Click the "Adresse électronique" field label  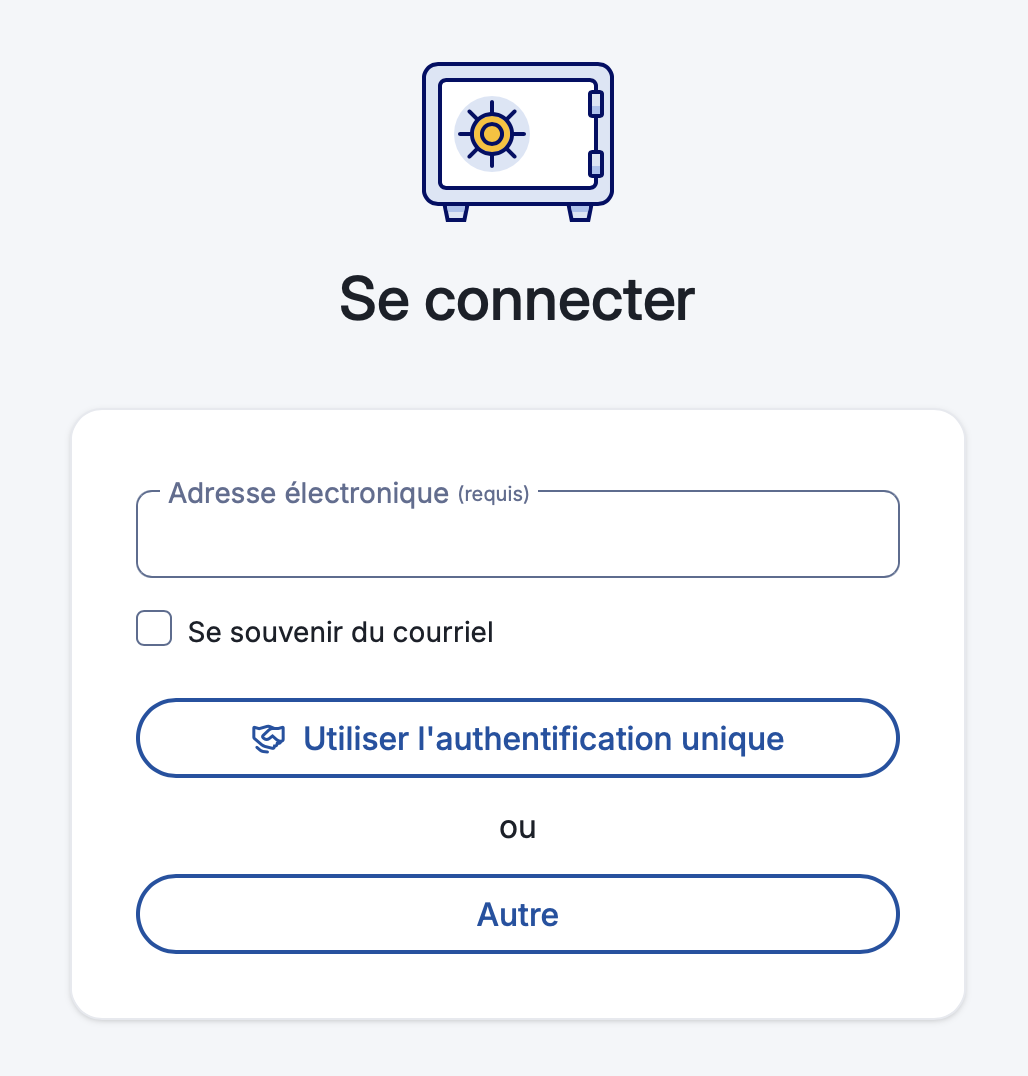(308, 493)
